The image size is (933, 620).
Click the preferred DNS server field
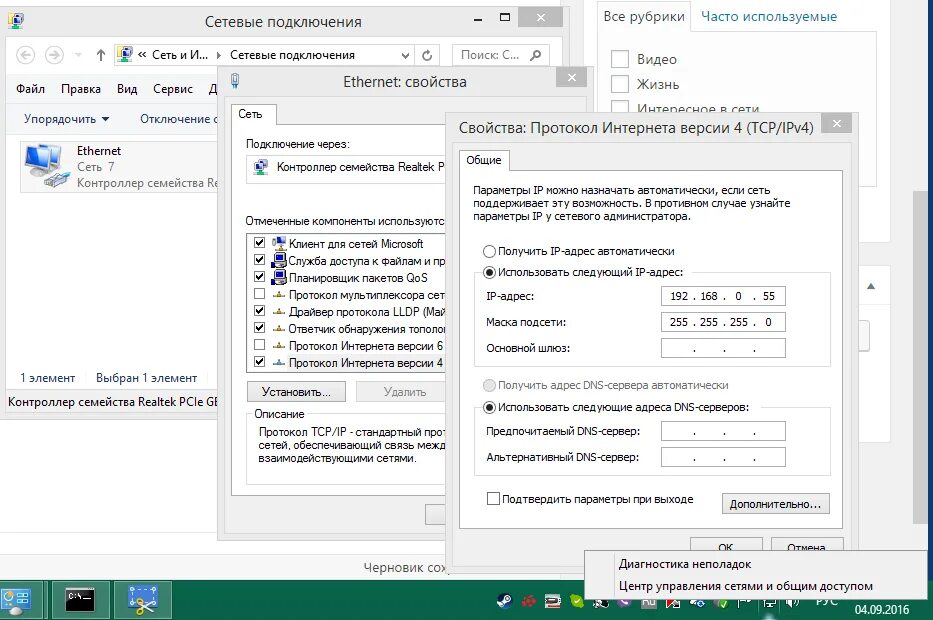click(x=723, y=431)
